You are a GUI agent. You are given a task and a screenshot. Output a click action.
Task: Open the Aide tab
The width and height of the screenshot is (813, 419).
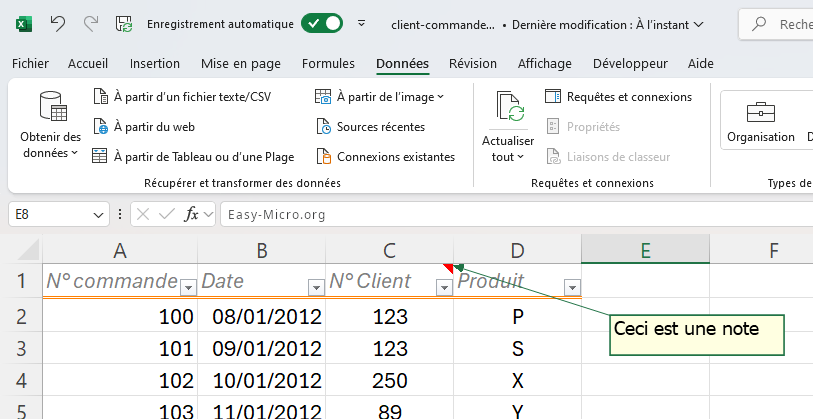tap(700, 64)
